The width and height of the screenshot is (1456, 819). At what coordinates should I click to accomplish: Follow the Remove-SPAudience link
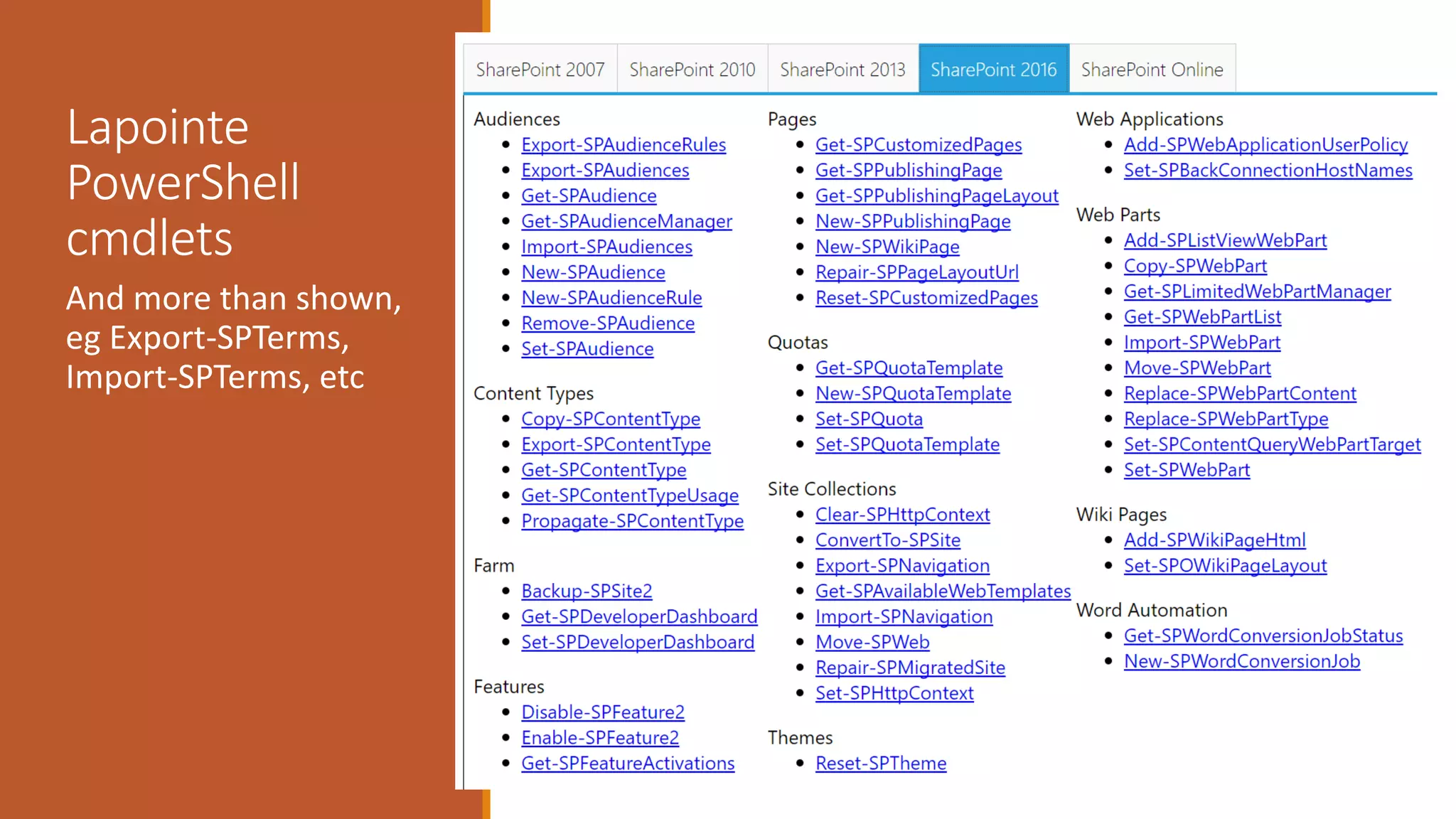608,323
